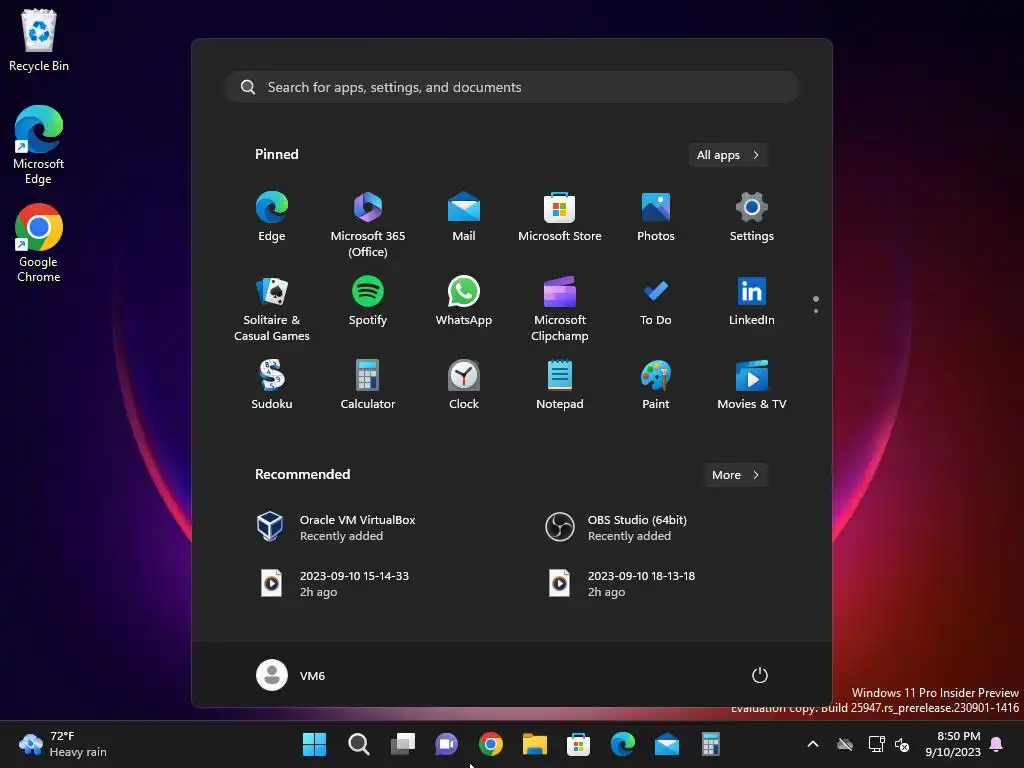Click the OneDrive tray icon
Viewport: 1024px width, 768px height.
pyautogui.click(x=845, y=744)
